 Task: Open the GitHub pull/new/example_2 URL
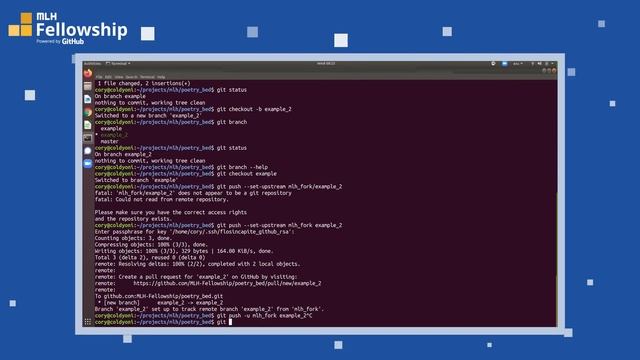tap(227, 283)
